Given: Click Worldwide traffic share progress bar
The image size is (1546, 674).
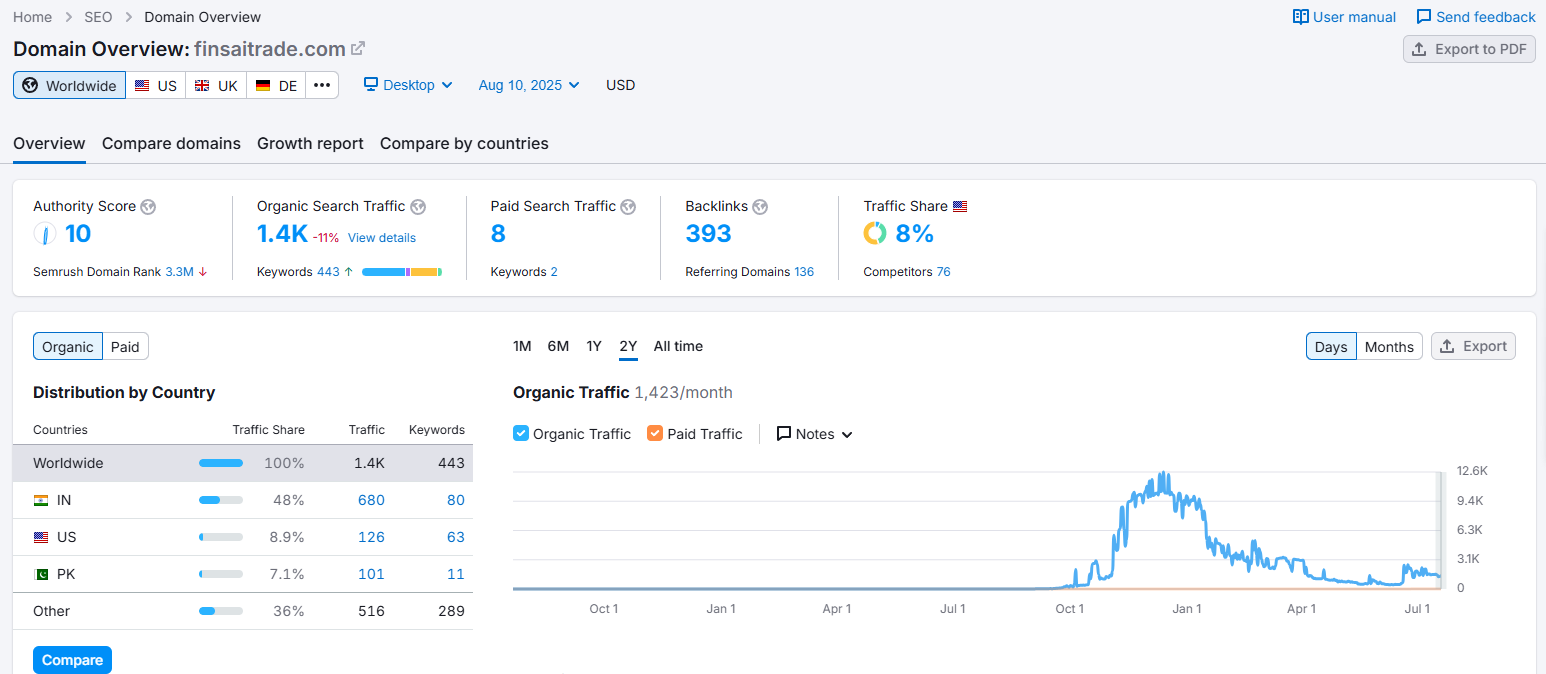Looking at the screenshot, I should 221,463.
